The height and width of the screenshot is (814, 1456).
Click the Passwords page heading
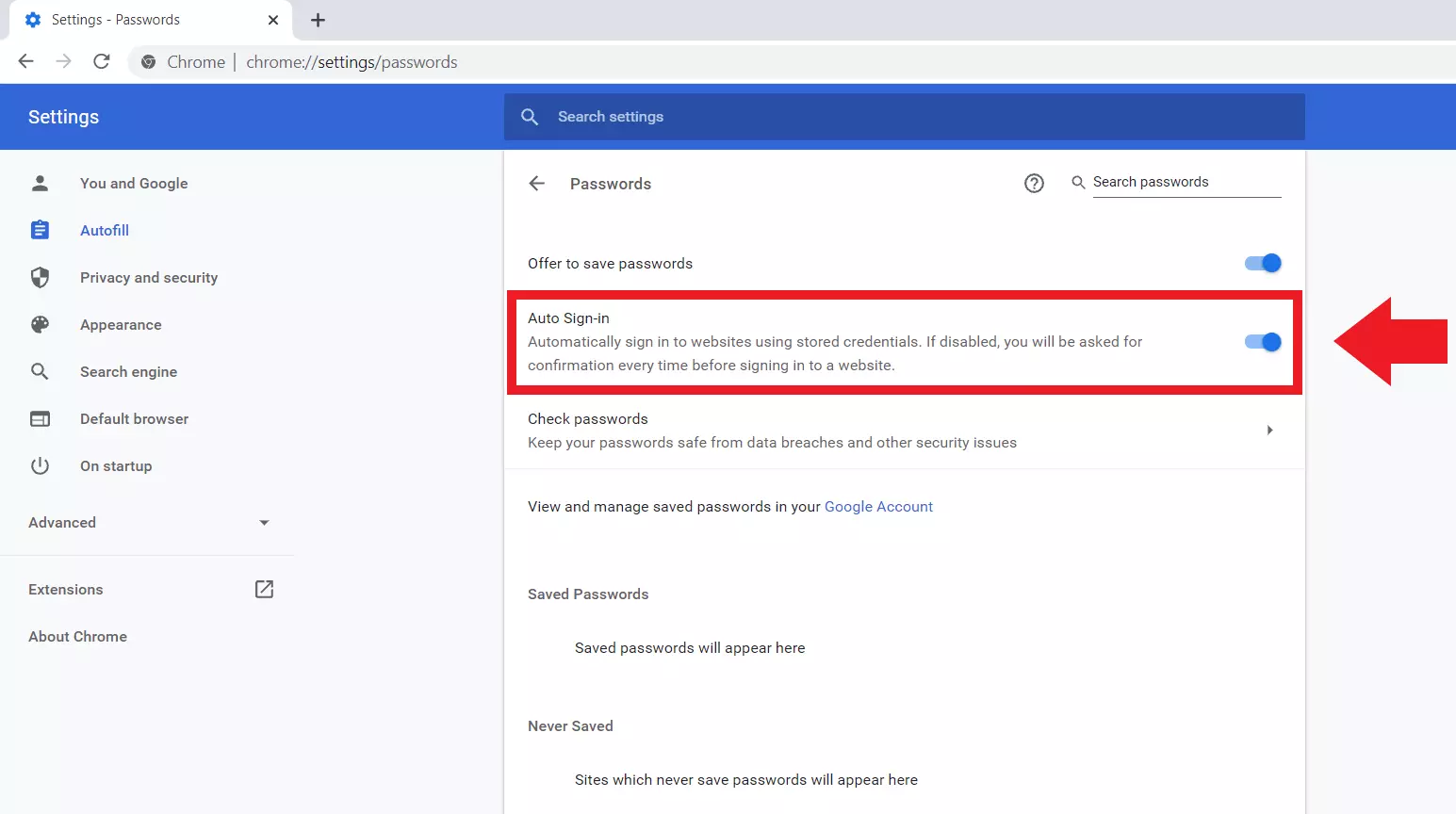click(x=611, y=184)
